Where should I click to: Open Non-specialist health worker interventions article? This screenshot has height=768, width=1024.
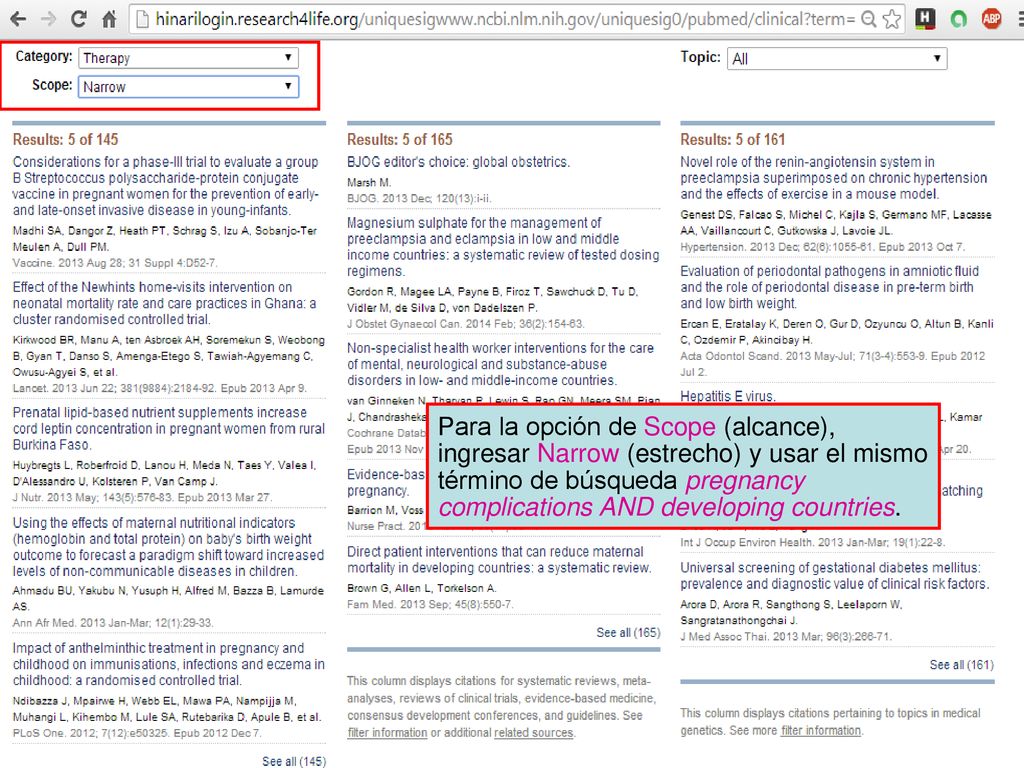point(500,364)
